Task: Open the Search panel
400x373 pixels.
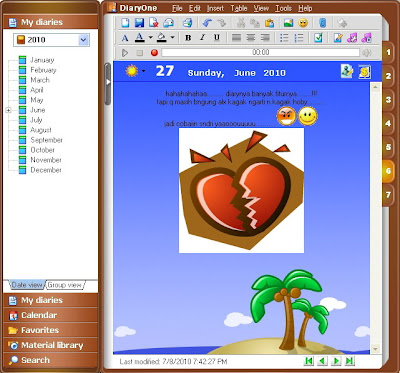Action: (x=50, y=360)
